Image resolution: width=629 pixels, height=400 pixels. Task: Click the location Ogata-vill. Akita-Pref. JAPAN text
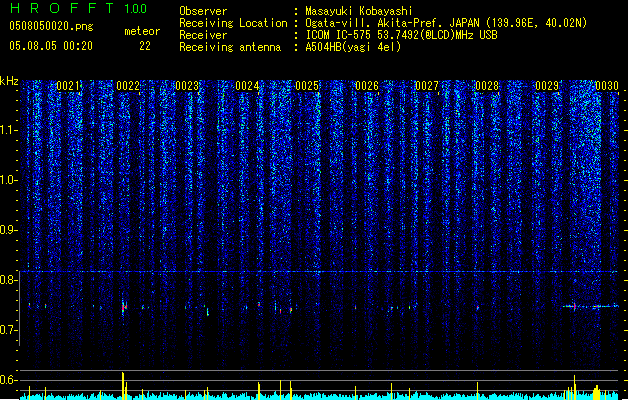click(392, 23)
